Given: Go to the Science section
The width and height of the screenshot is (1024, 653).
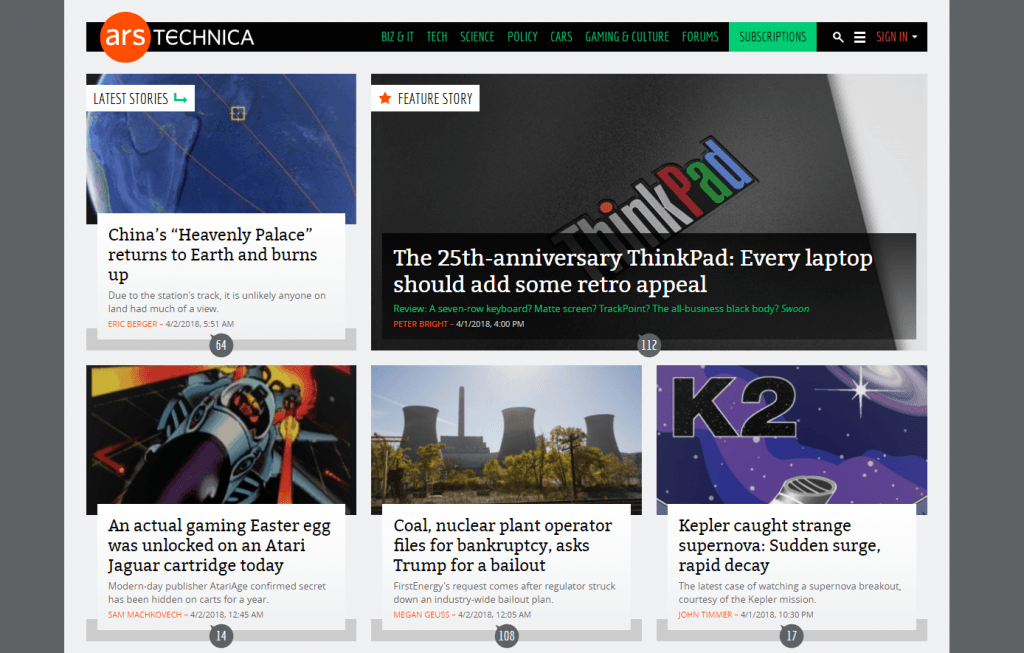Looking at the screenshot, I should click(477, 37).
